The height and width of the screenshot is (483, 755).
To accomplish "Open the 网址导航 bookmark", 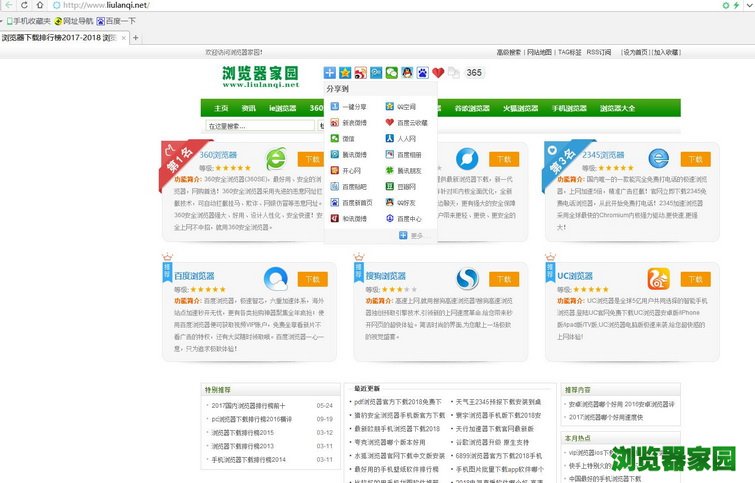I will [74, 21].
